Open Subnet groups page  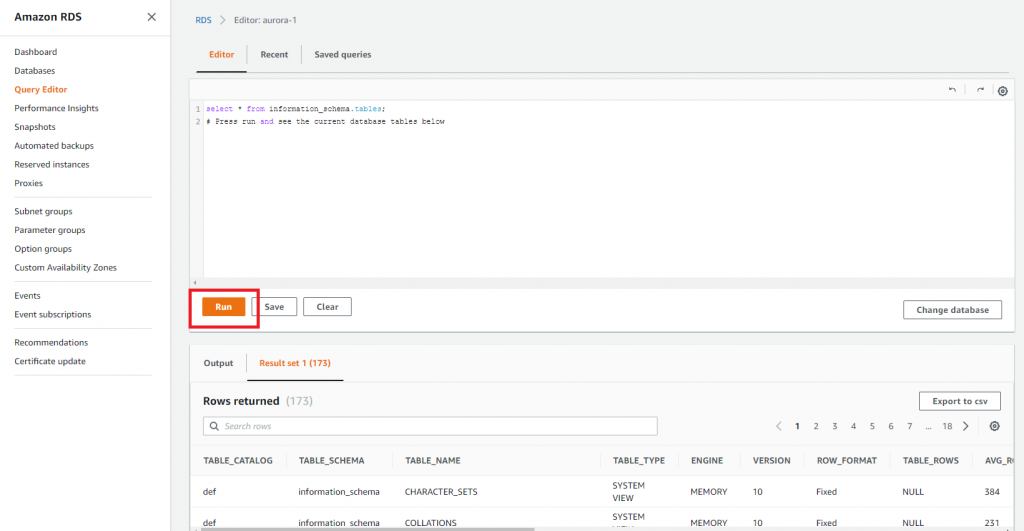[43, 211]
